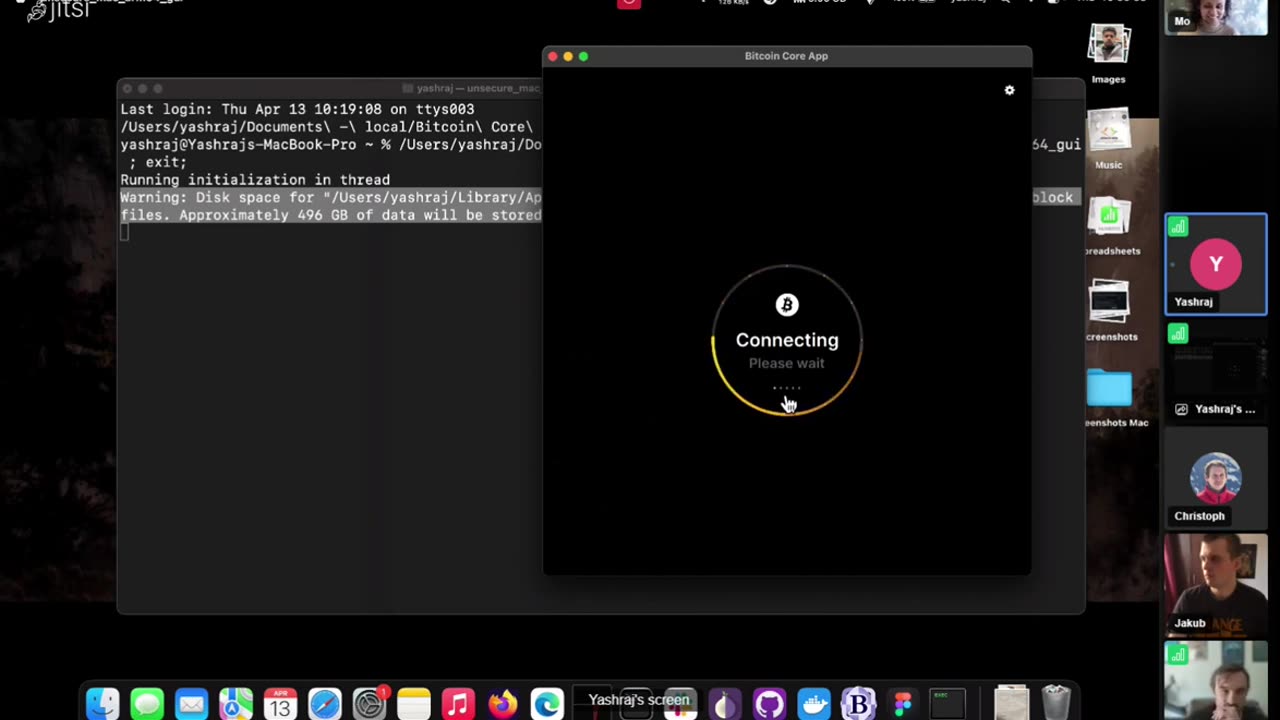The height and width of the screenshot is (720, 1280).
Task: Launch Safari from the dock
Action: coord(325,704)
